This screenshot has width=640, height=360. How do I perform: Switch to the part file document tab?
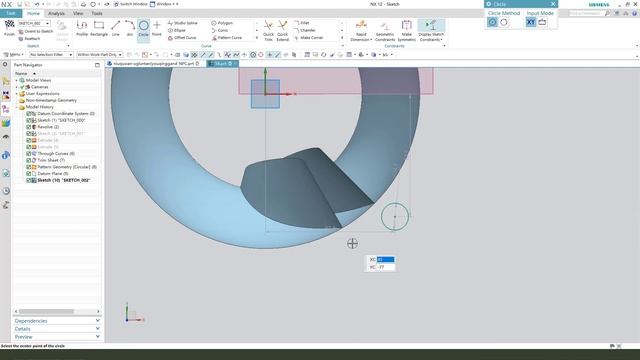tap(153, 64)
